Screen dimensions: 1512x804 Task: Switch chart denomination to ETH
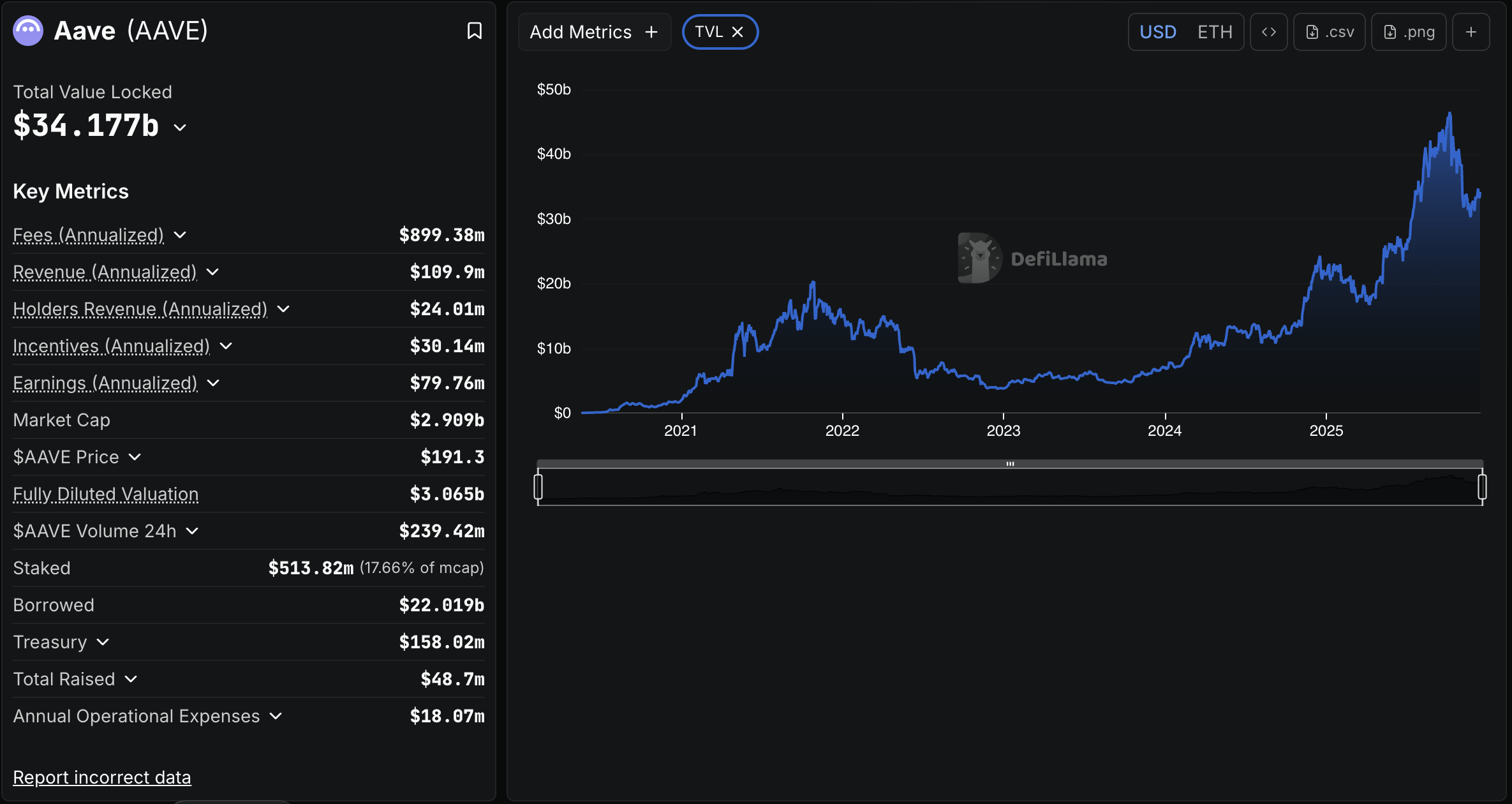[1215, 31]
